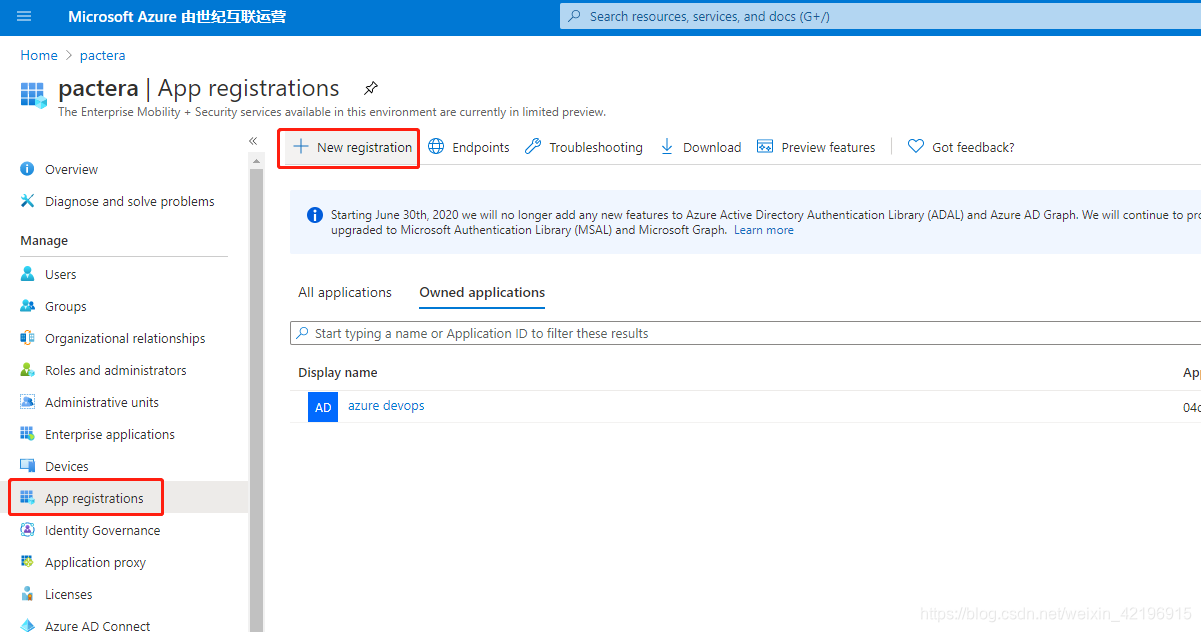The image size is (1201, 632).
Task: Go to Home breadcrumb link
Action: (39, 55)
